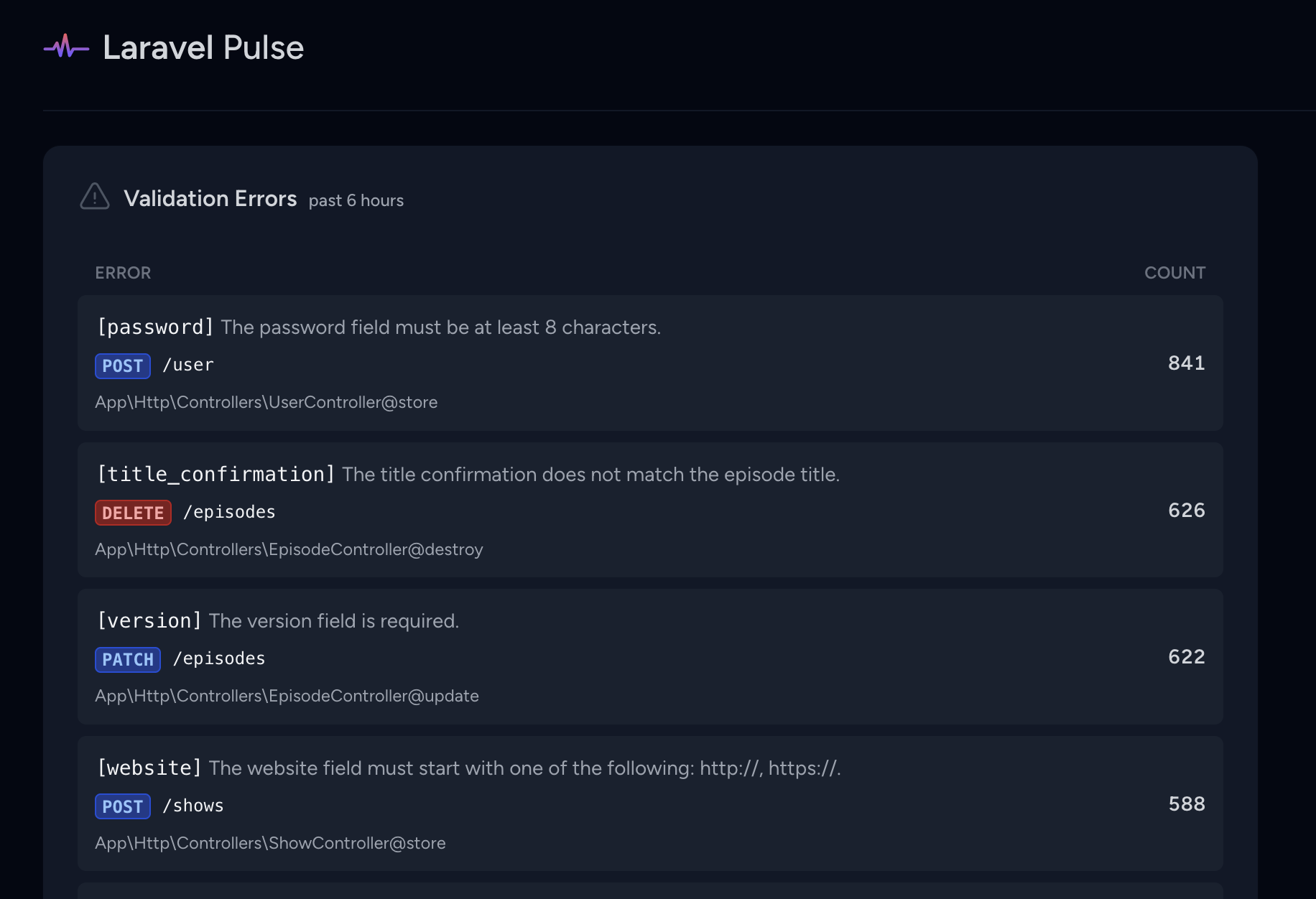Select the Validation Errors card heading
Screen dimensions: 1316x899
210,198
